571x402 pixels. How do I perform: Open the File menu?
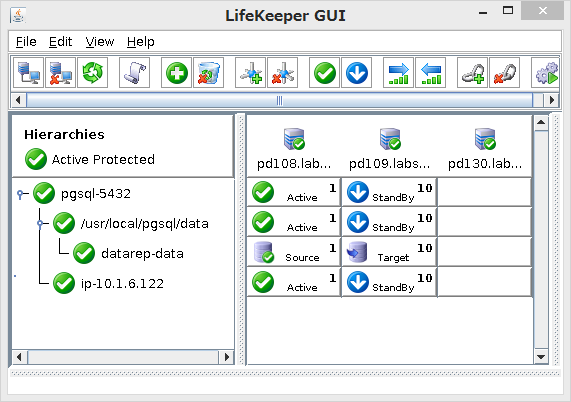pyautogui.click(x=26, y=42)
